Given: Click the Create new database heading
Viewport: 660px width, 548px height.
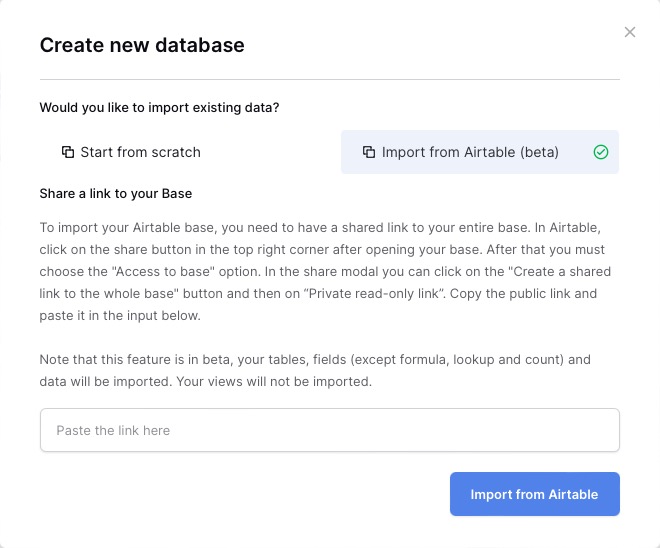Looking at the screenshot, I should point(142,45).
